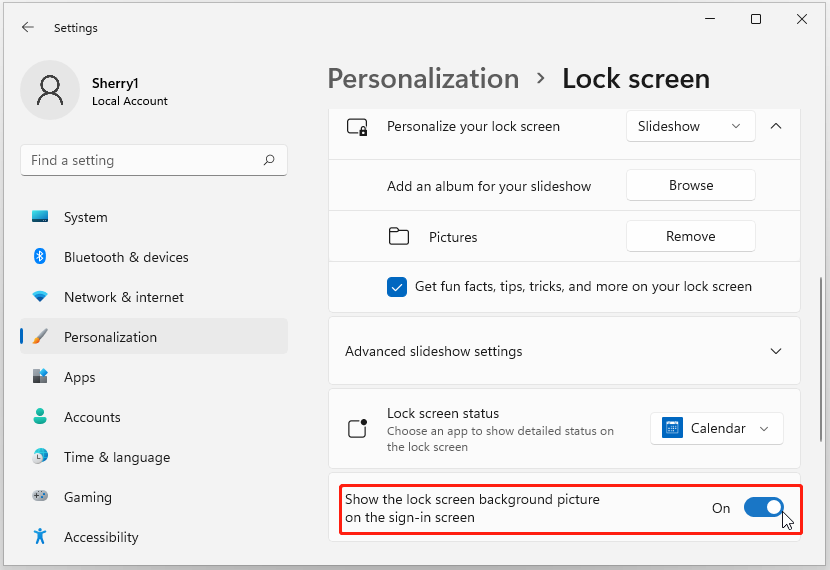
Task: Click the Find a setting search box
Action: (140, 160)
